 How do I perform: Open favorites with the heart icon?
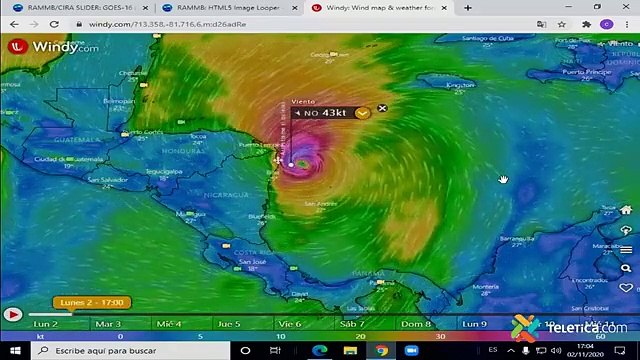point(626,288)
